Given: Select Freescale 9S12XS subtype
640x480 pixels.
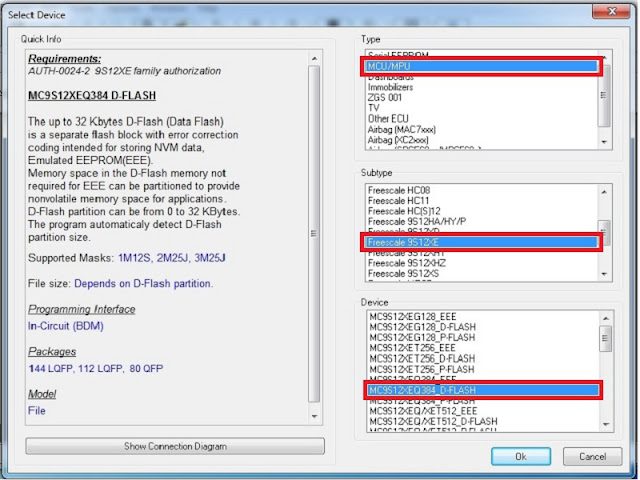Looking at the screenshot, I should pos(403,273).
